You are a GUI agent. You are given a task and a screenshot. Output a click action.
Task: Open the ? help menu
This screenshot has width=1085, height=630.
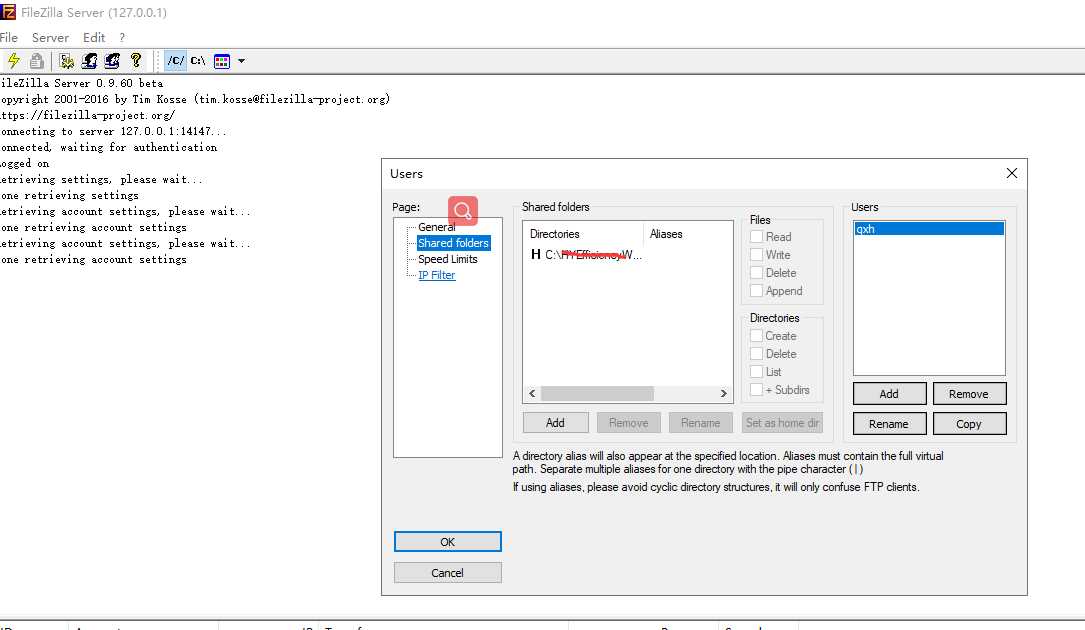(122, 37)
